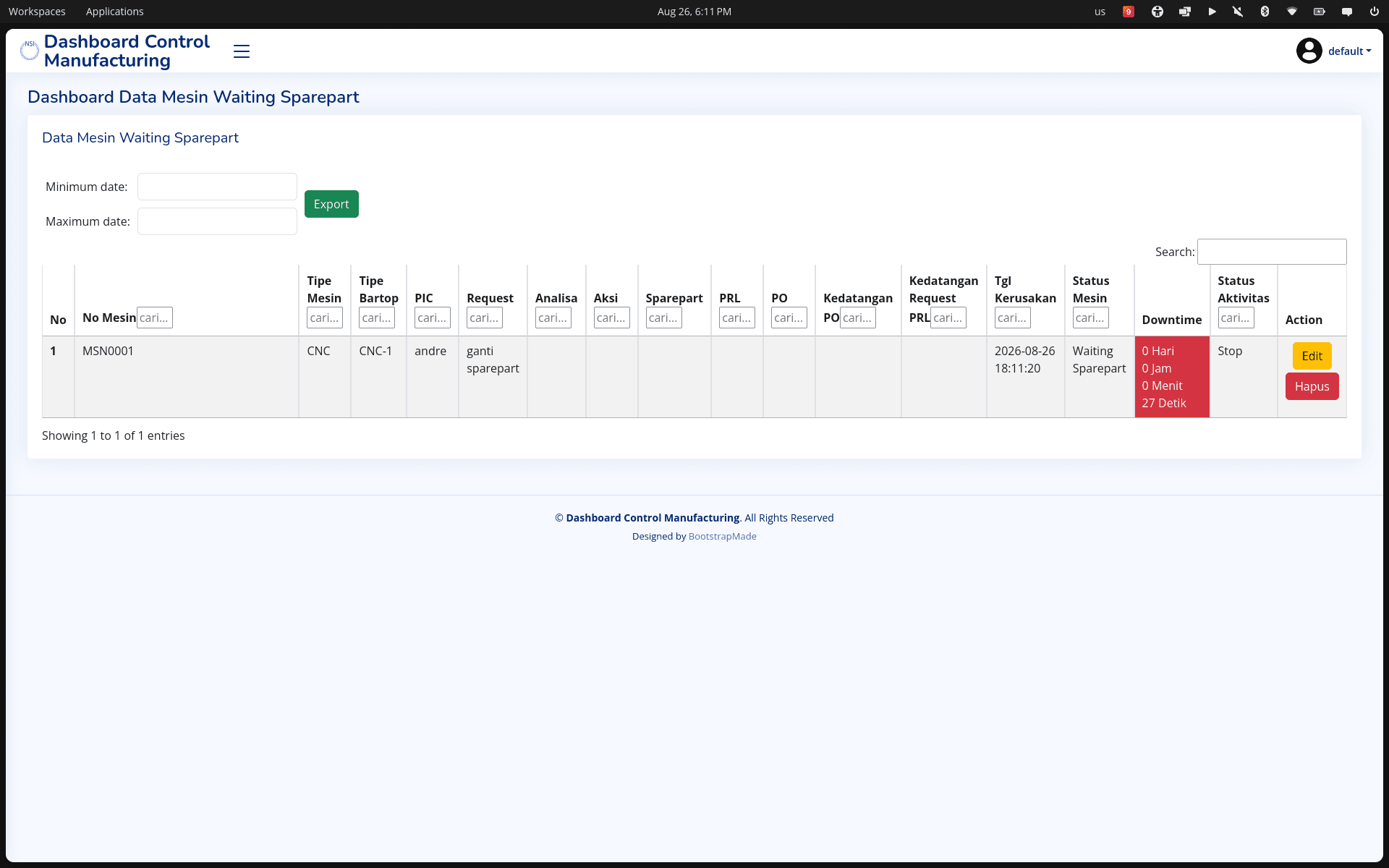Focus the Minimum date field
The image size is (1389, 868).
click(217, 187)
